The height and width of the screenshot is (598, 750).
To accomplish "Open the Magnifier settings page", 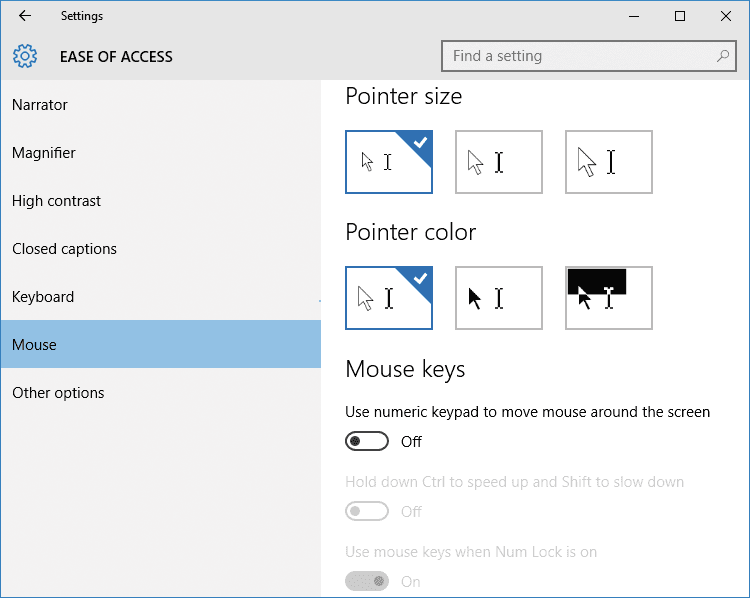I will [44, 153].
